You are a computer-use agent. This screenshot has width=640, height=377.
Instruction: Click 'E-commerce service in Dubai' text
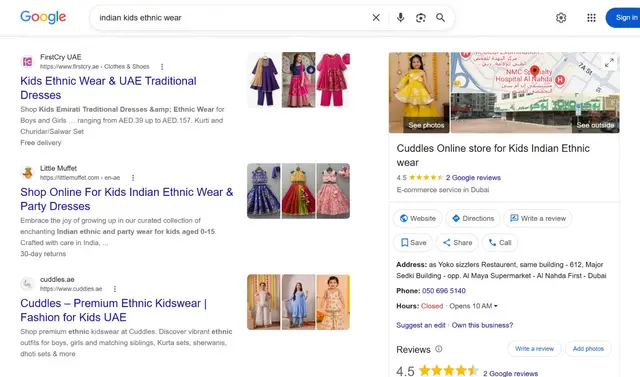(443, 190)
